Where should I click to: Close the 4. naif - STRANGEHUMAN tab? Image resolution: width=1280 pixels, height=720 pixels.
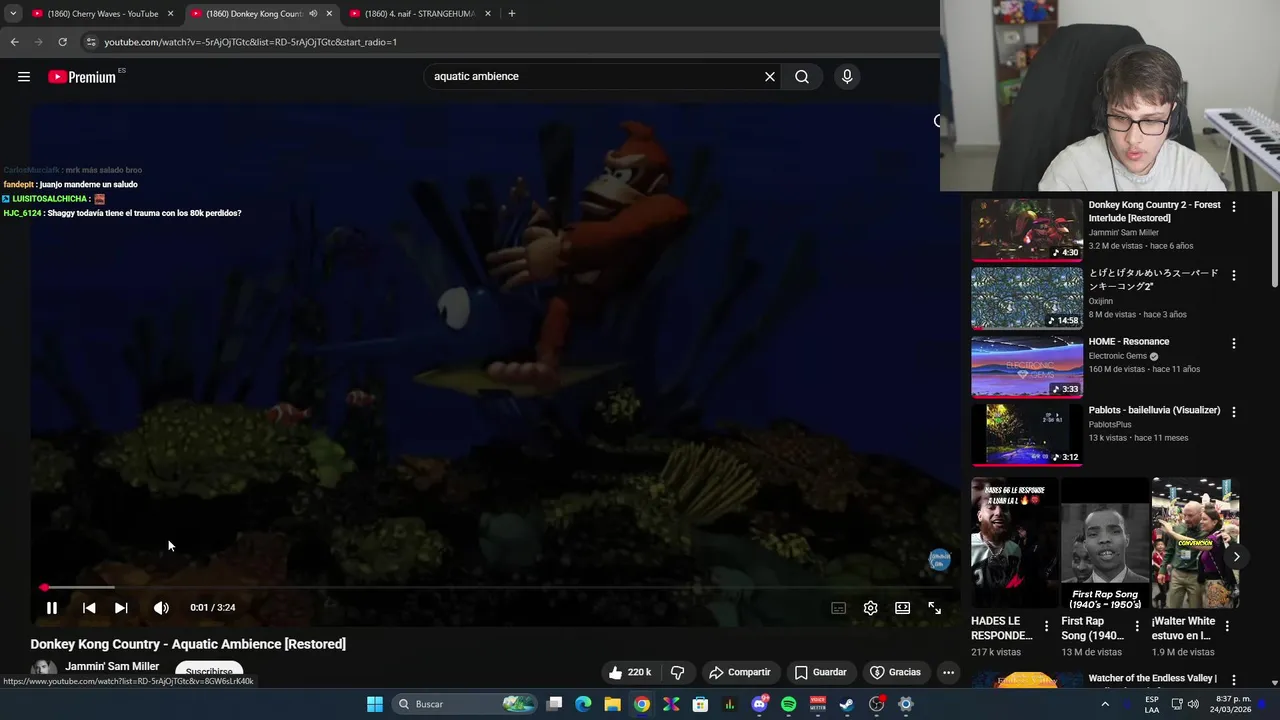tap(487, 14)
